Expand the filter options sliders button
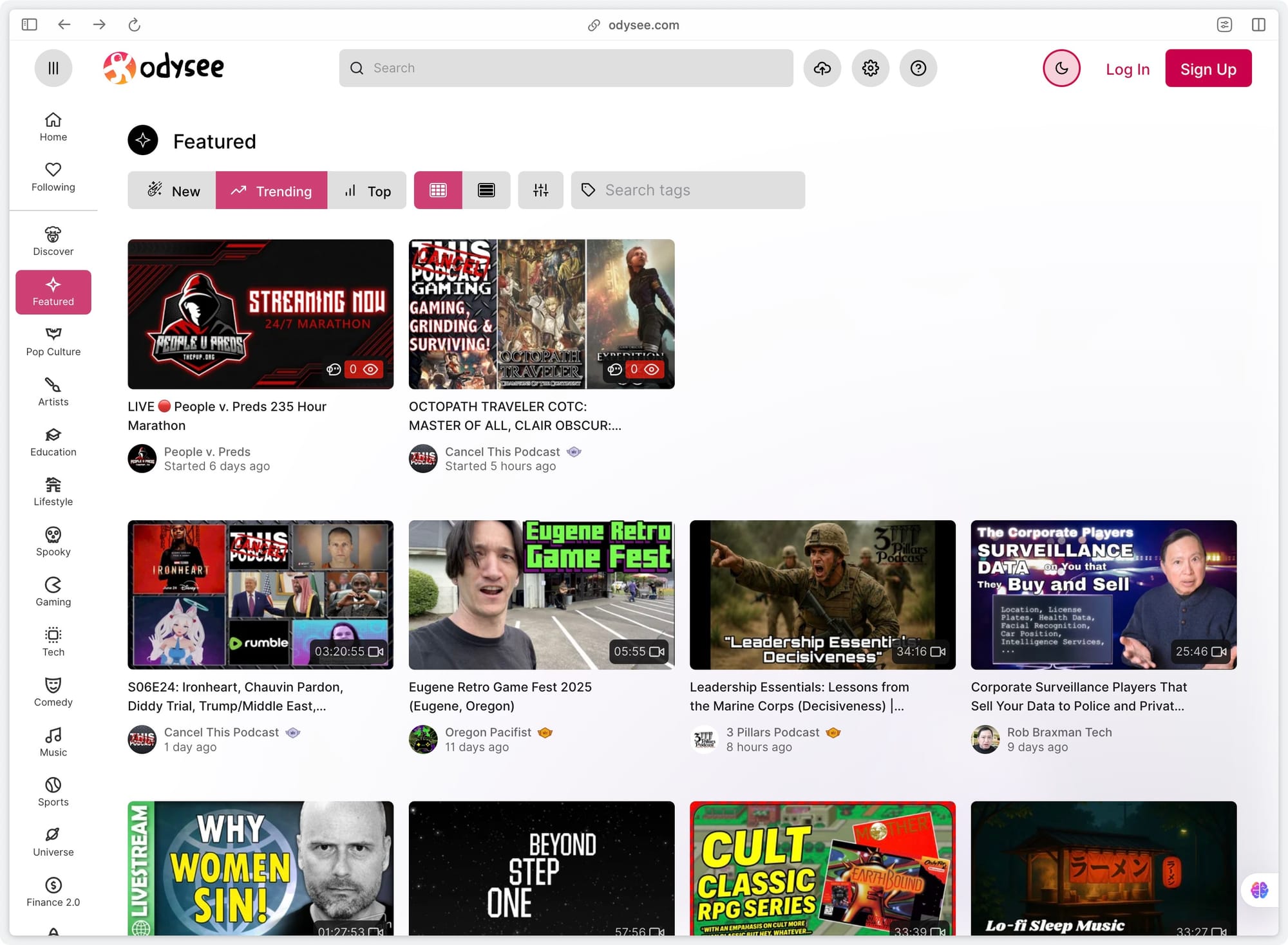 click(540, 190)
